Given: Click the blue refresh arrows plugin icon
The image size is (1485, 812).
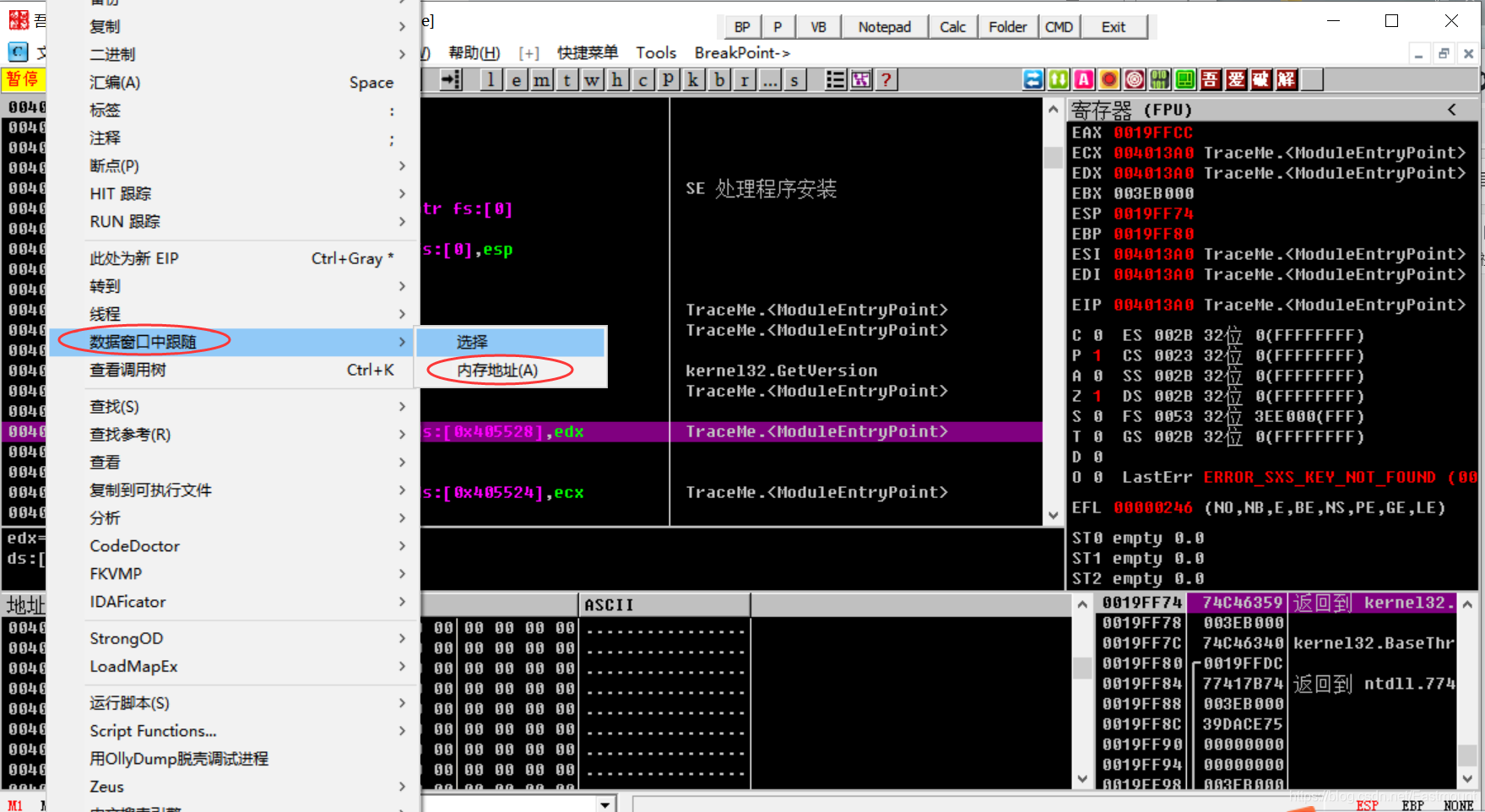Looking at the screenshot, I should (x=1033, y=80).
